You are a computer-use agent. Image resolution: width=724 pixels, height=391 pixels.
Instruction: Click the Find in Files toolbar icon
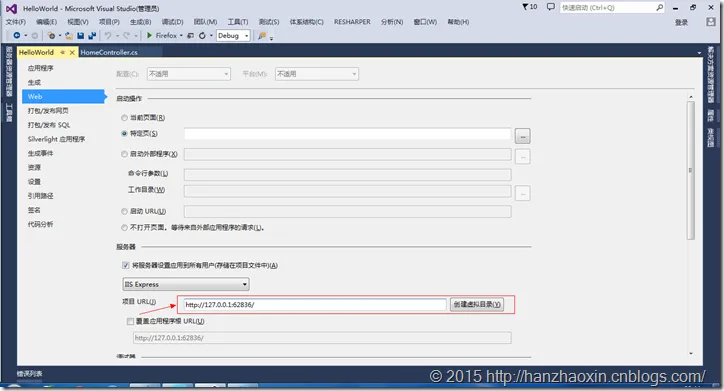coord(262,36)
